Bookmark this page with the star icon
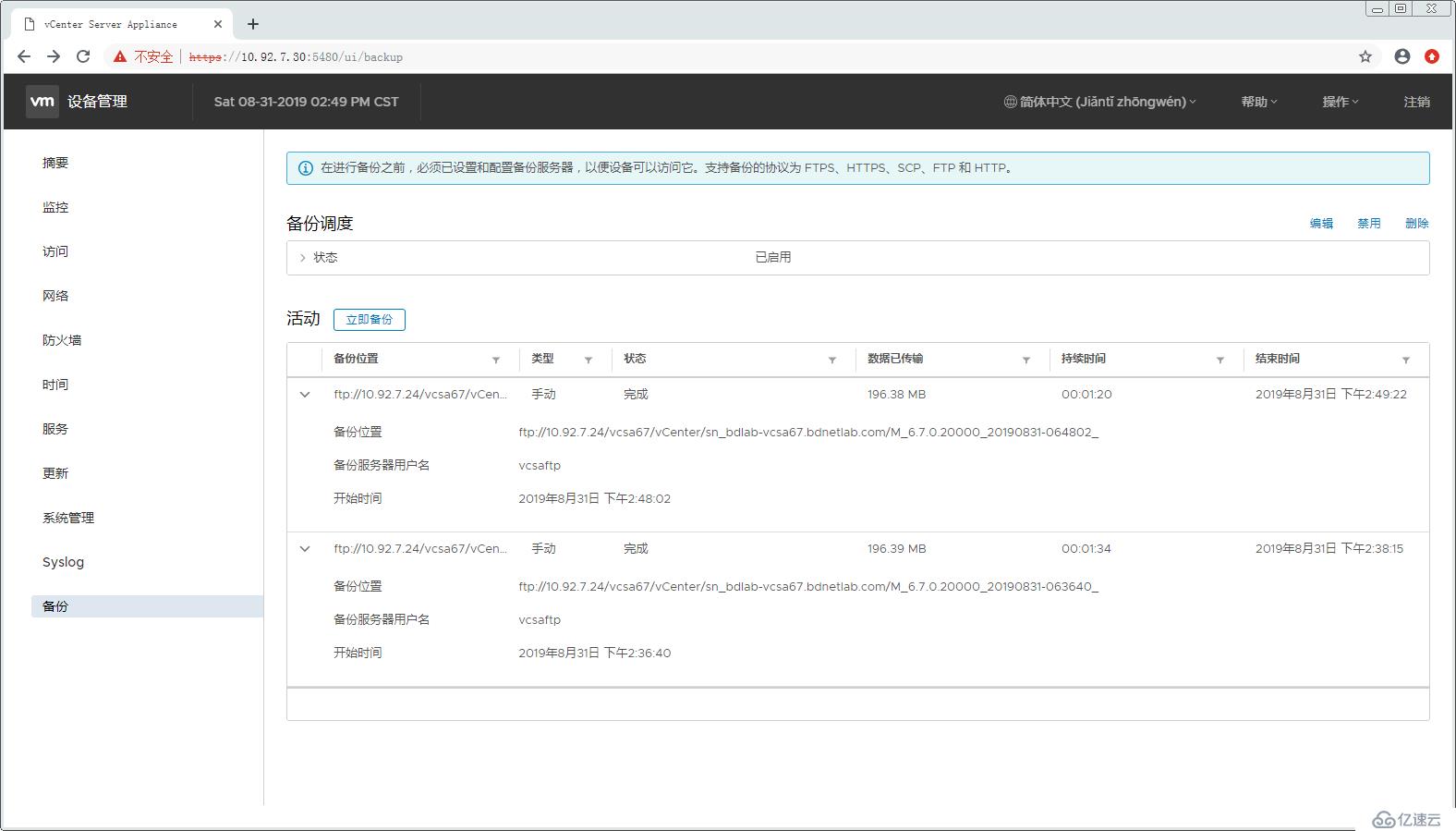This screenshot has height=831, width=1456. [1365, 56]
